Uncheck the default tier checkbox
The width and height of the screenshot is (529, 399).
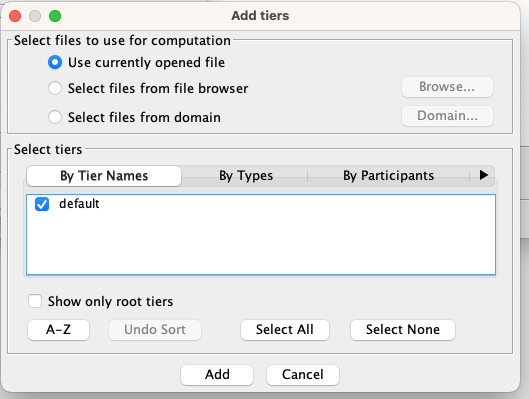coord(42,204)
